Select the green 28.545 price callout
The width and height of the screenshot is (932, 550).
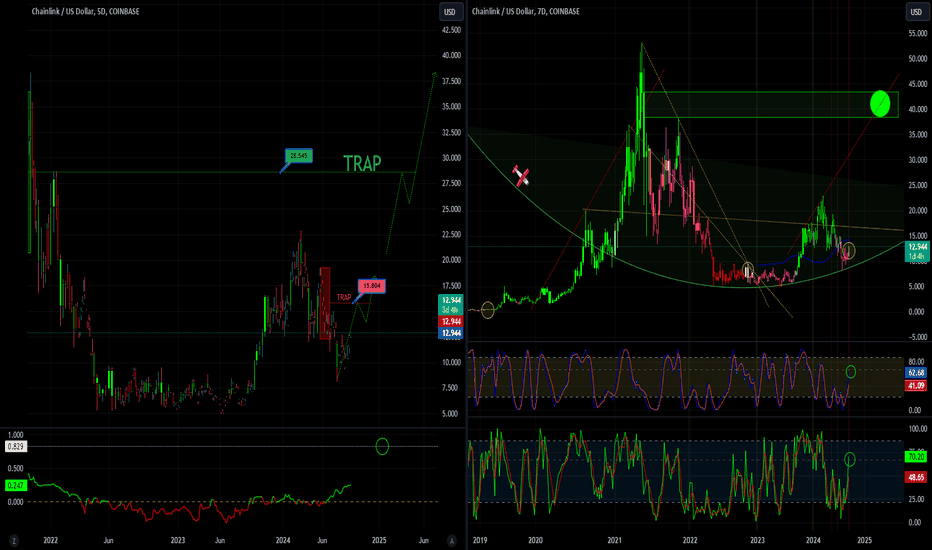[298, 156]
